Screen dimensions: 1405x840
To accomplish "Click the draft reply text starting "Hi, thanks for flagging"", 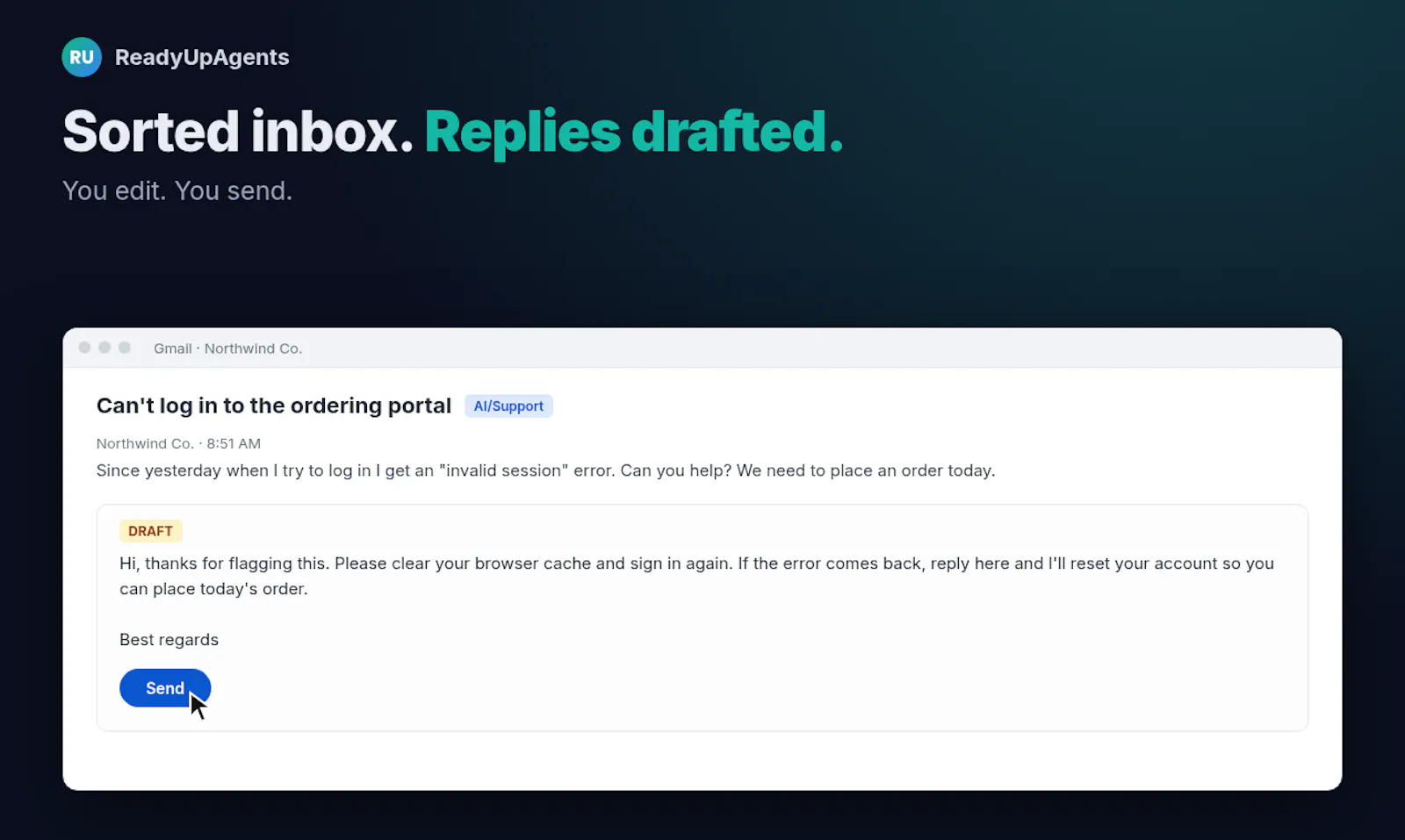I will [696, 576].
